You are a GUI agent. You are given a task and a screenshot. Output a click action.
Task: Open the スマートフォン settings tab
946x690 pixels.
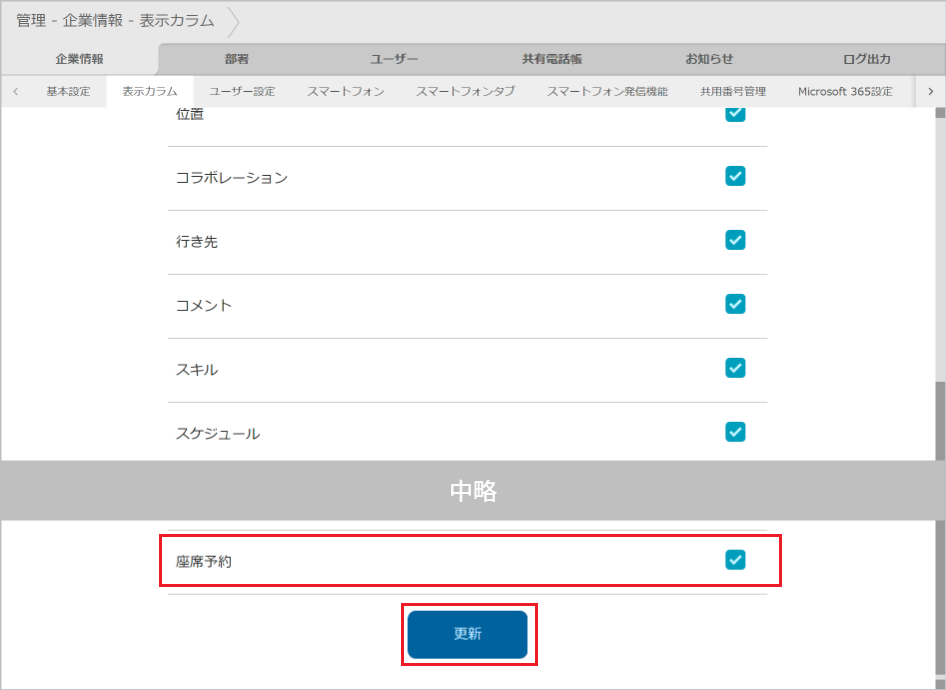345,90
